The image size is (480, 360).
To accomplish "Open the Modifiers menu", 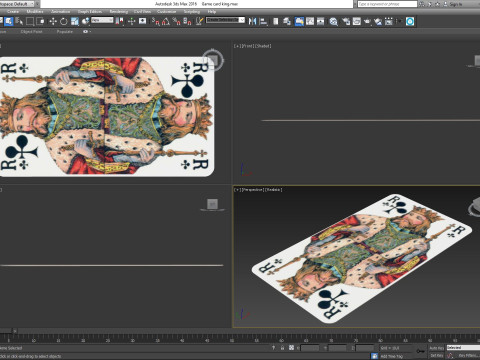I will click(35, 12).
